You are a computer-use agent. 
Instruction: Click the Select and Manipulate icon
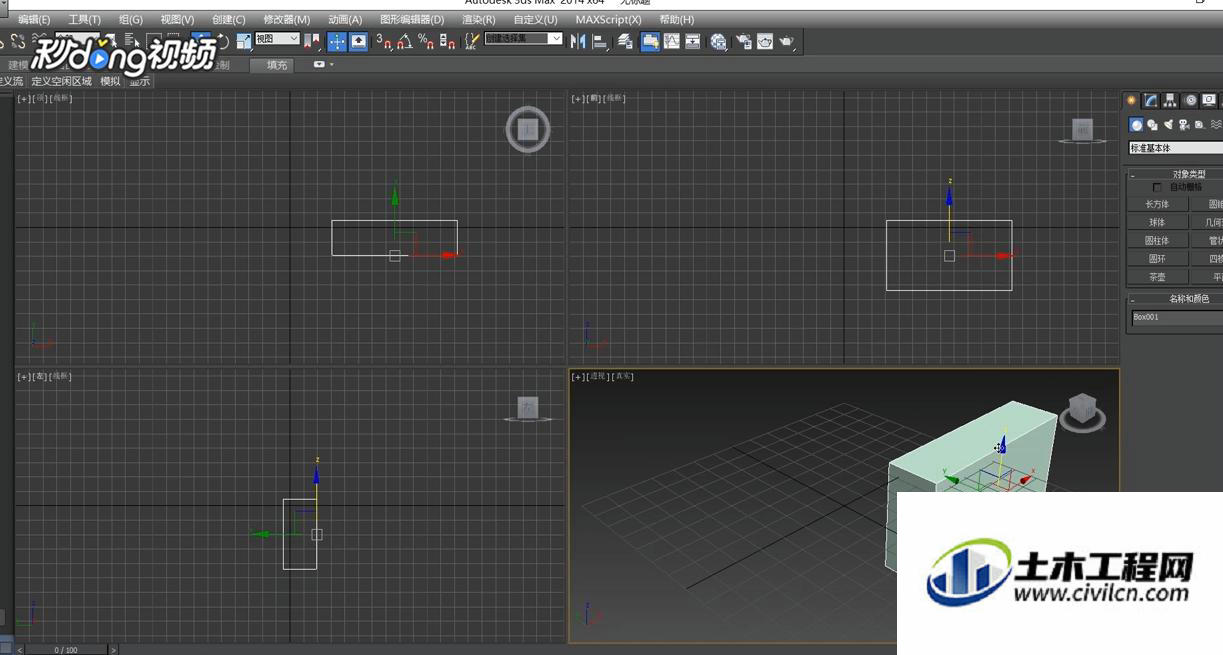pyautogui.click(x=337, y=41)
